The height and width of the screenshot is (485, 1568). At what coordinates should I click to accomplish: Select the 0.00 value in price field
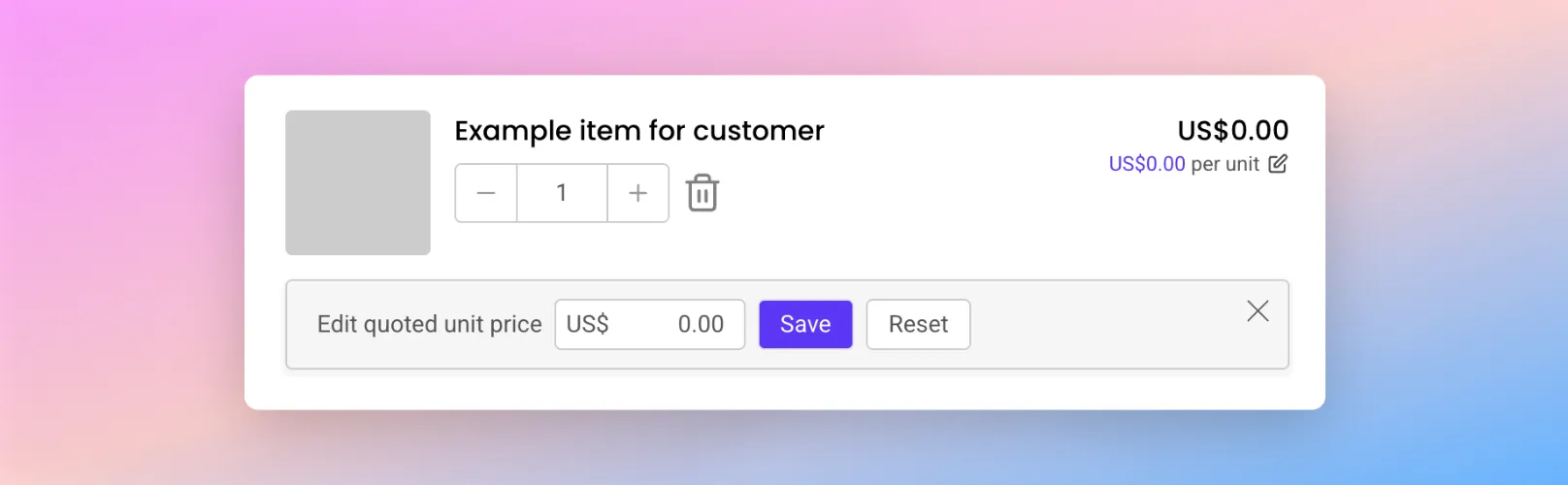[701, 324]
